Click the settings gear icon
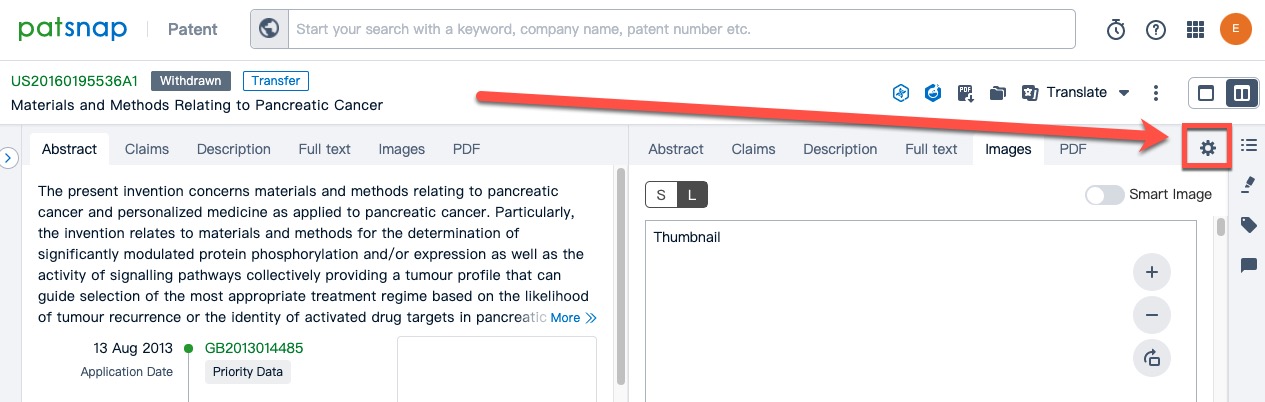Viewport: 1265px width, 402px height. (x=1208, y=148)
